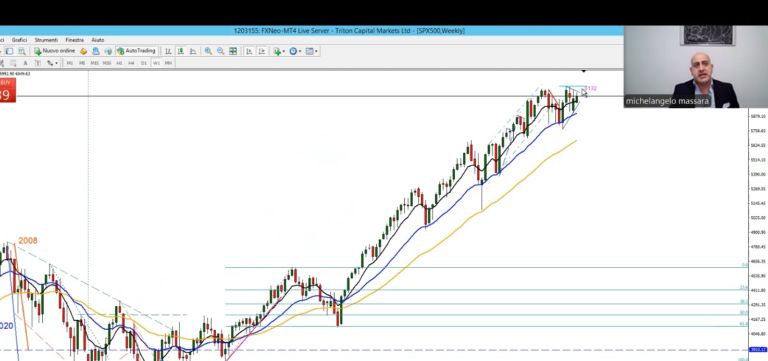
Task: Click the 2008 chart text label
Action: [x=28, y=241]
